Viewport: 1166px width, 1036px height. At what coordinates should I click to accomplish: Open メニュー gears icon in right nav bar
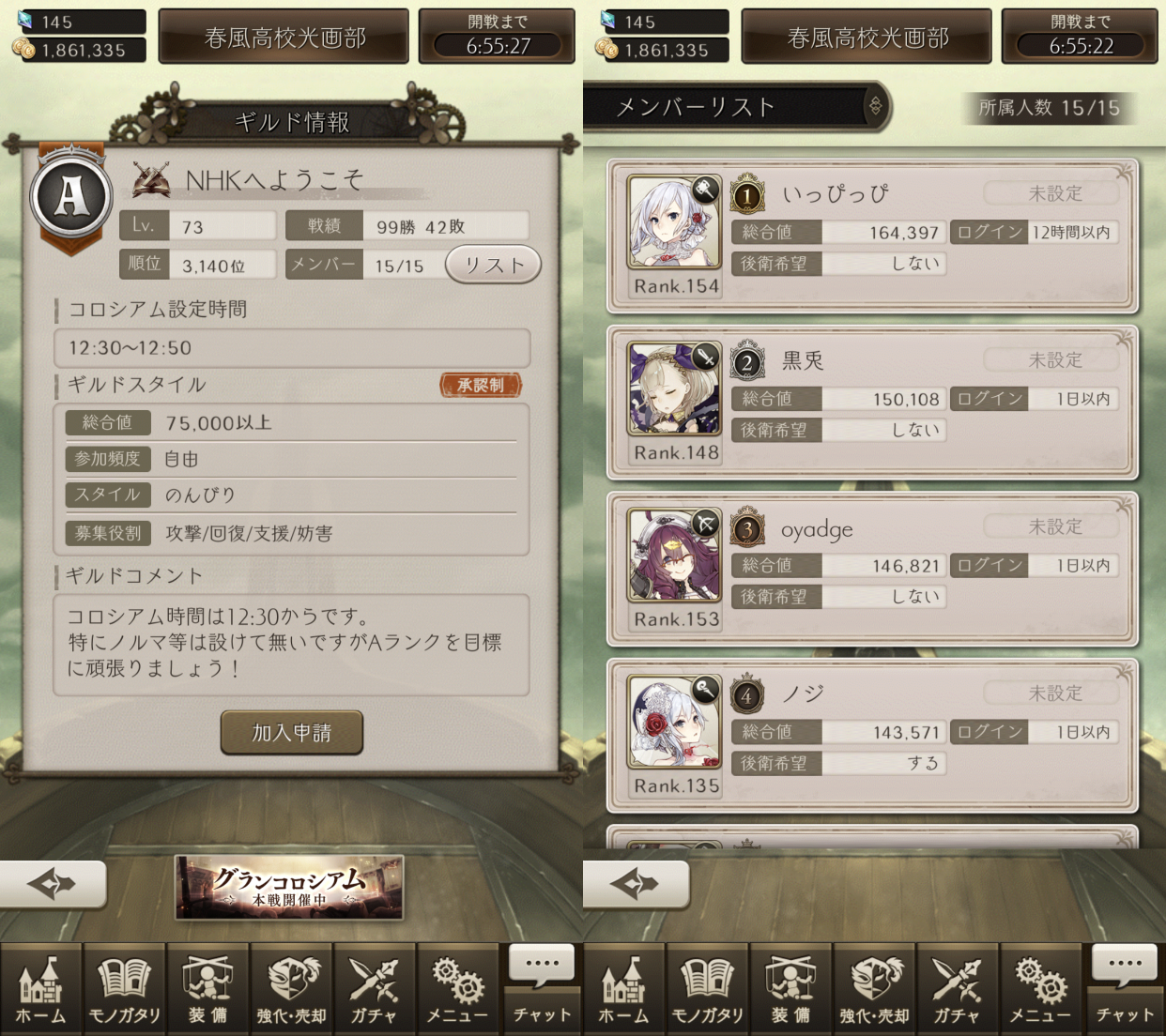click(1040, 990)
